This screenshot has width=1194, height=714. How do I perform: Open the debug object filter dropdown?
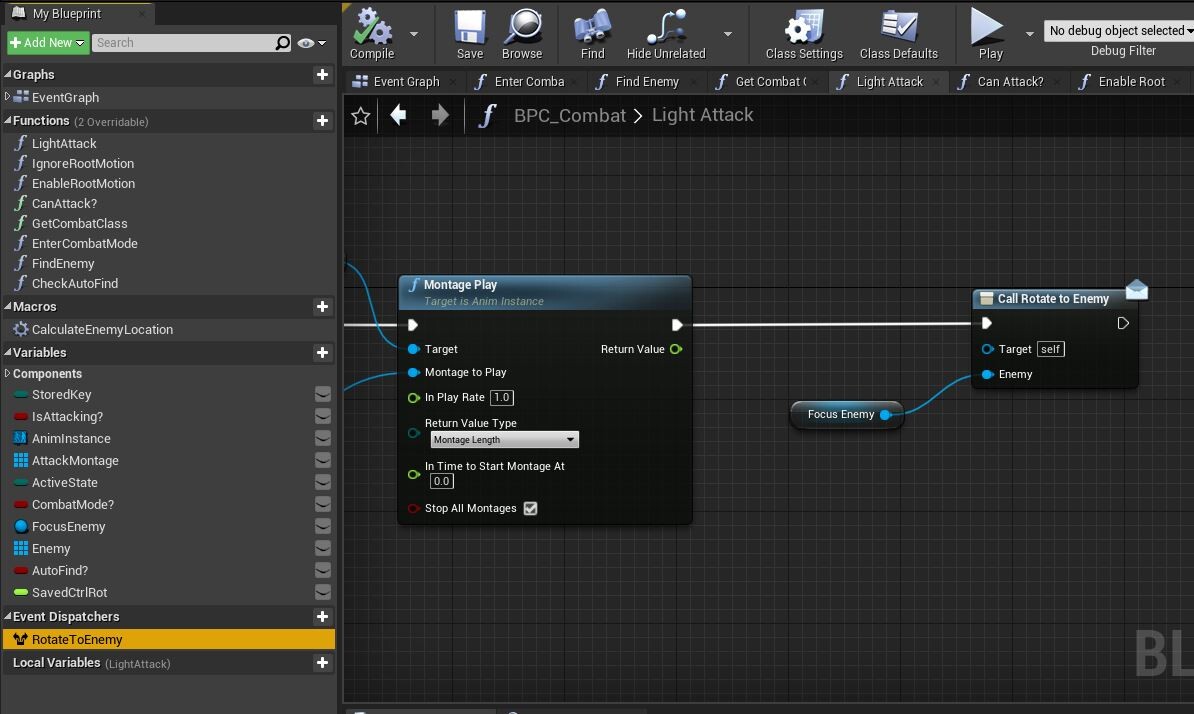point(1119,30)
